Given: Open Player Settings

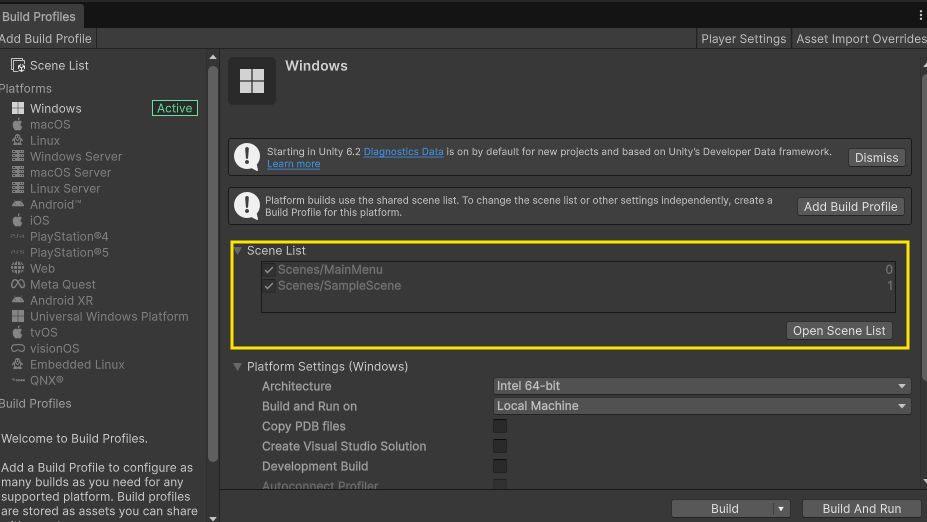Looking at the screenshot, I should pos(744,39).
